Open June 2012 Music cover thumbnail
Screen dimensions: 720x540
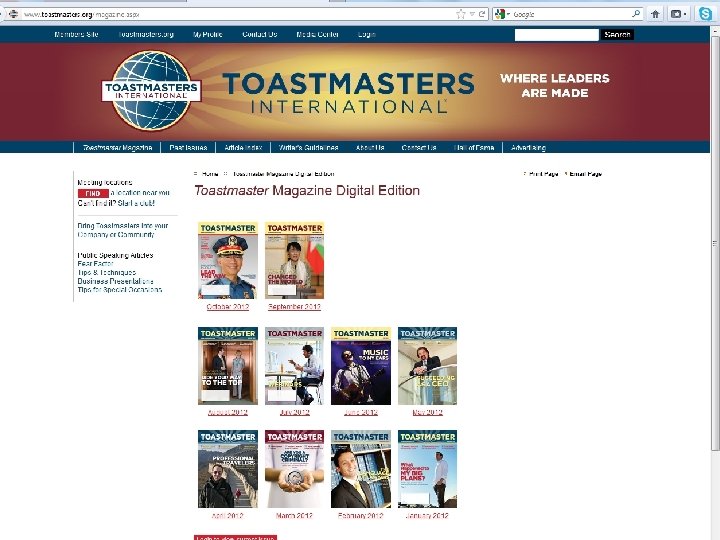pyautogui.click(x=361, y=366)
